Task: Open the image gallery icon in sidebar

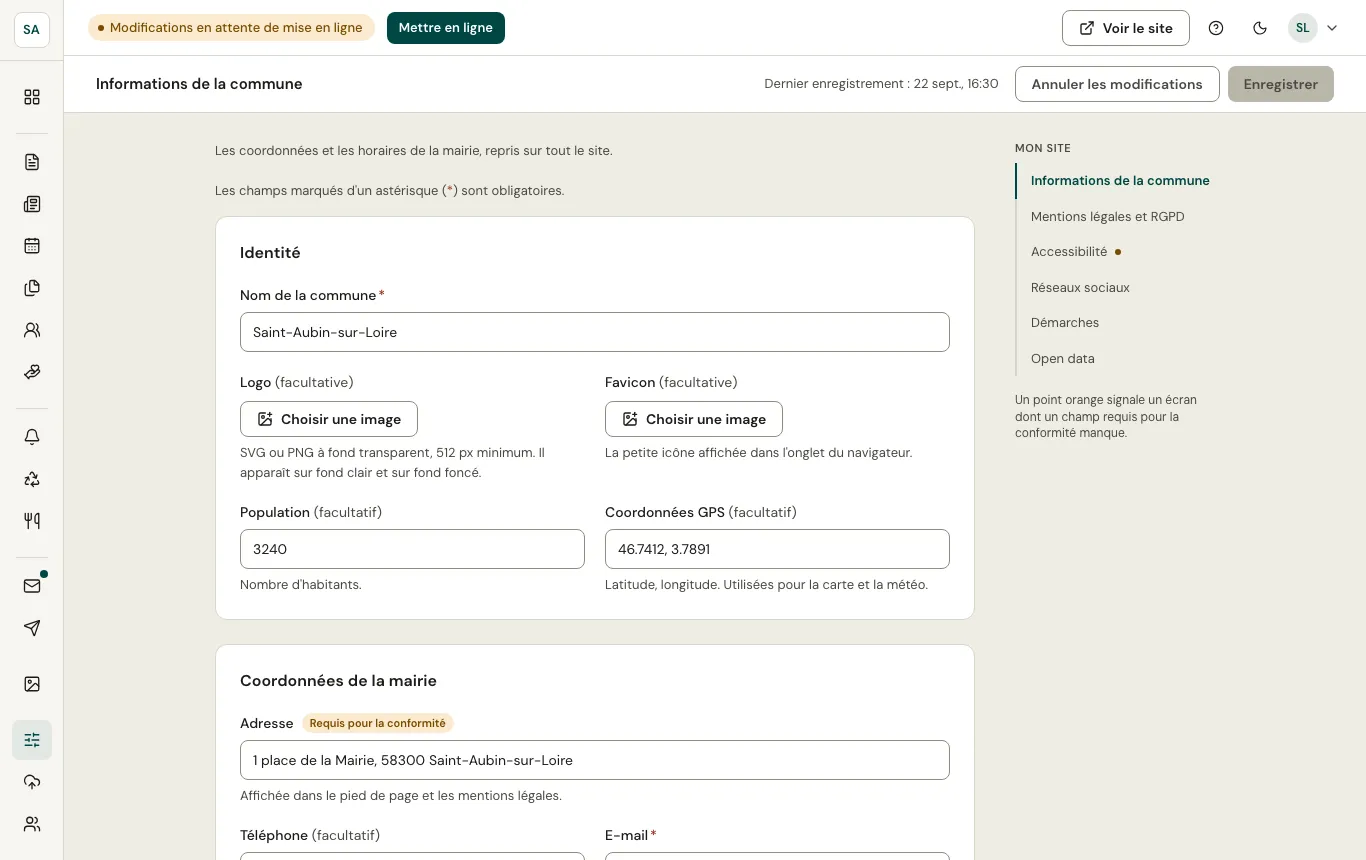Action: (x=32, y=684)
